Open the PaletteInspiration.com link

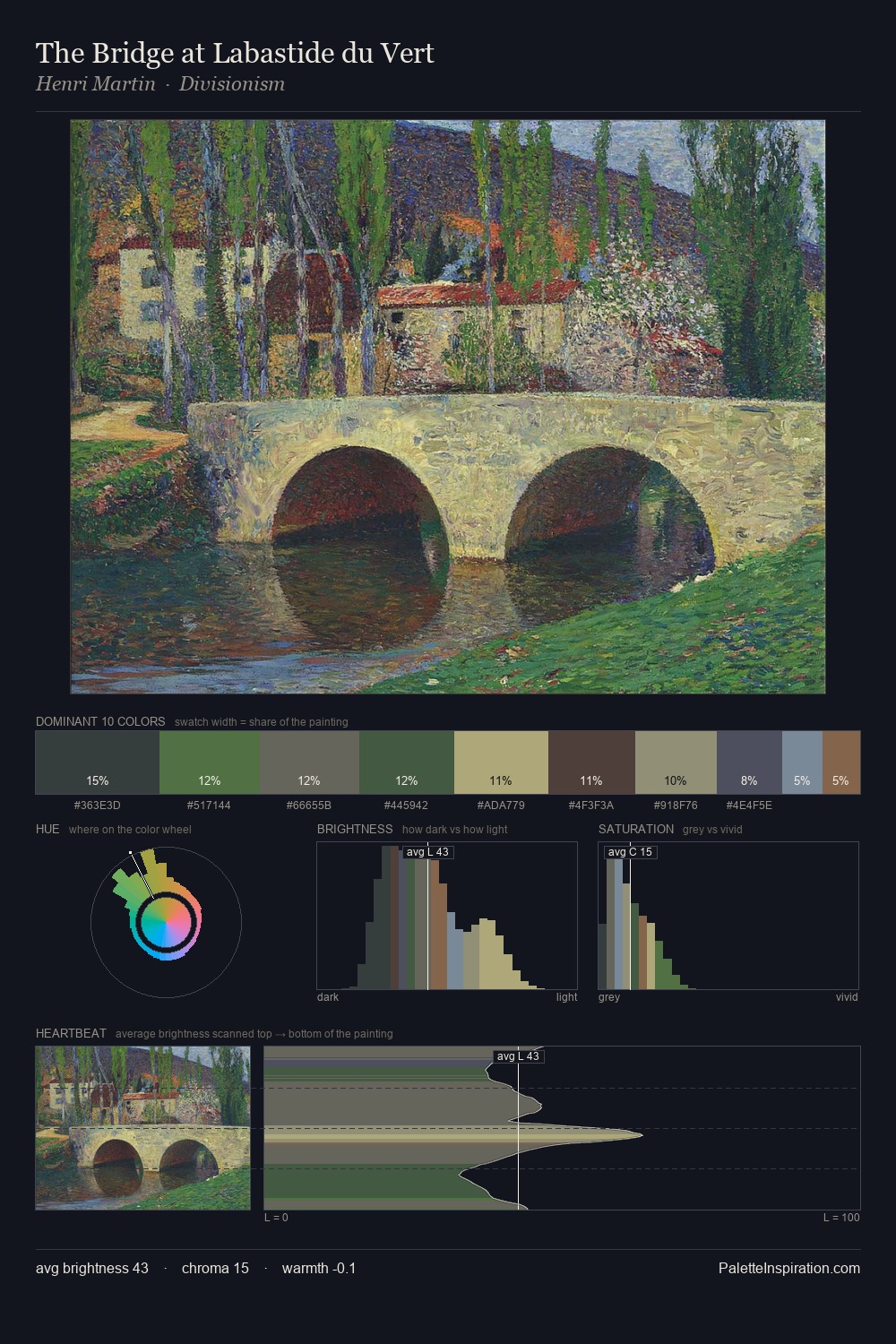click(789, 1269)
